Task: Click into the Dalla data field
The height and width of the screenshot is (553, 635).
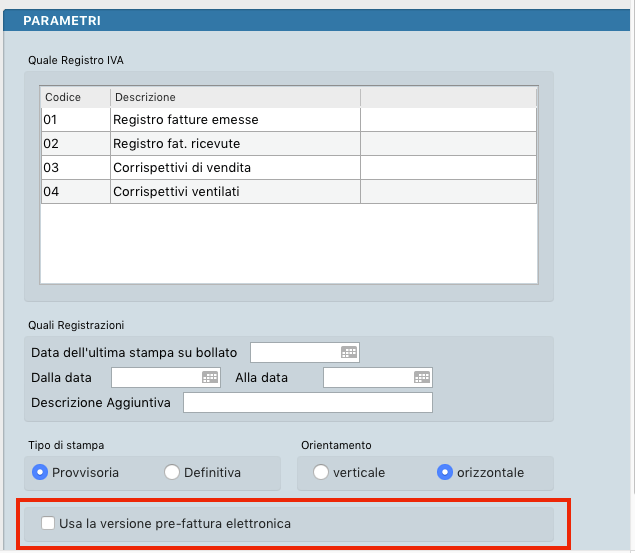Action: [x=156, y=377]
